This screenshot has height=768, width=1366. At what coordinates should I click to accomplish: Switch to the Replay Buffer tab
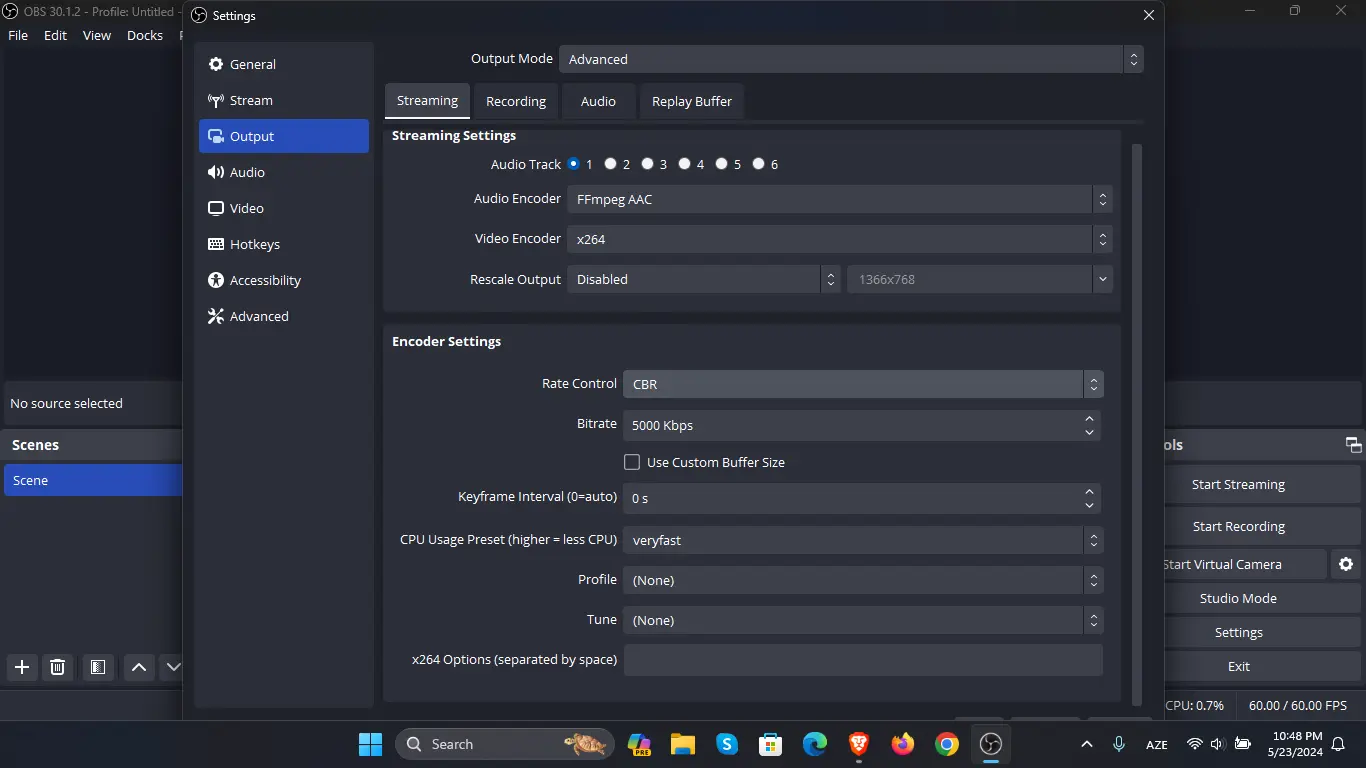click(x=692, y=101)
